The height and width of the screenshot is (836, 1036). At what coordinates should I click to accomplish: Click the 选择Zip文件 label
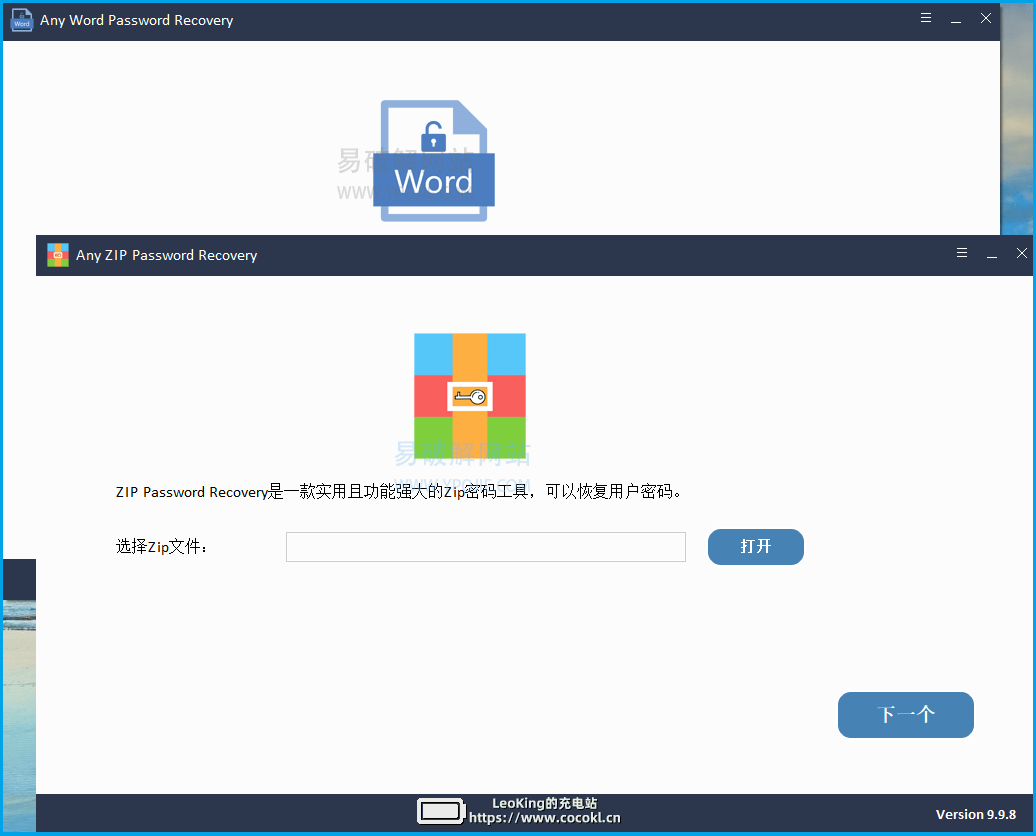pyautogui.click(x=162, y=547)
